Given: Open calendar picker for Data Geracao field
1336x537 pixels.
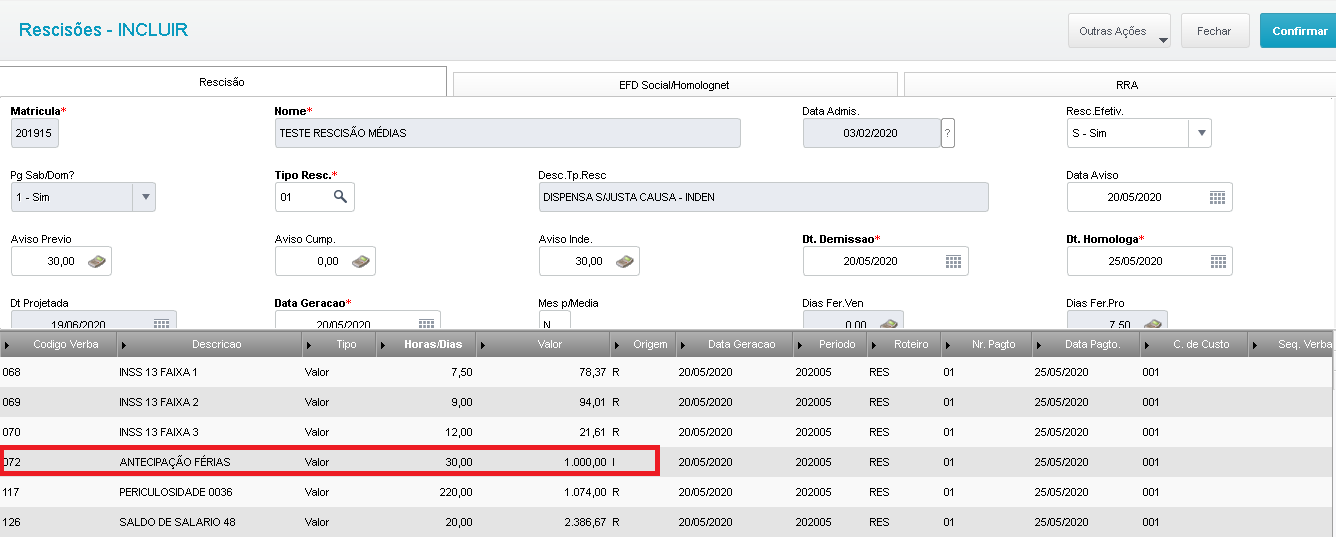Looking at the screenshot, I should tap(425, 323).
